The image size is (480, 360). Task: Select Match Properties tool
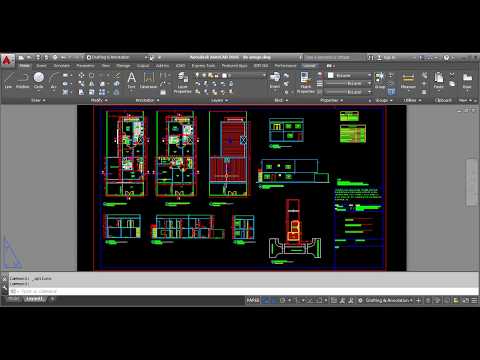point(305,83)
